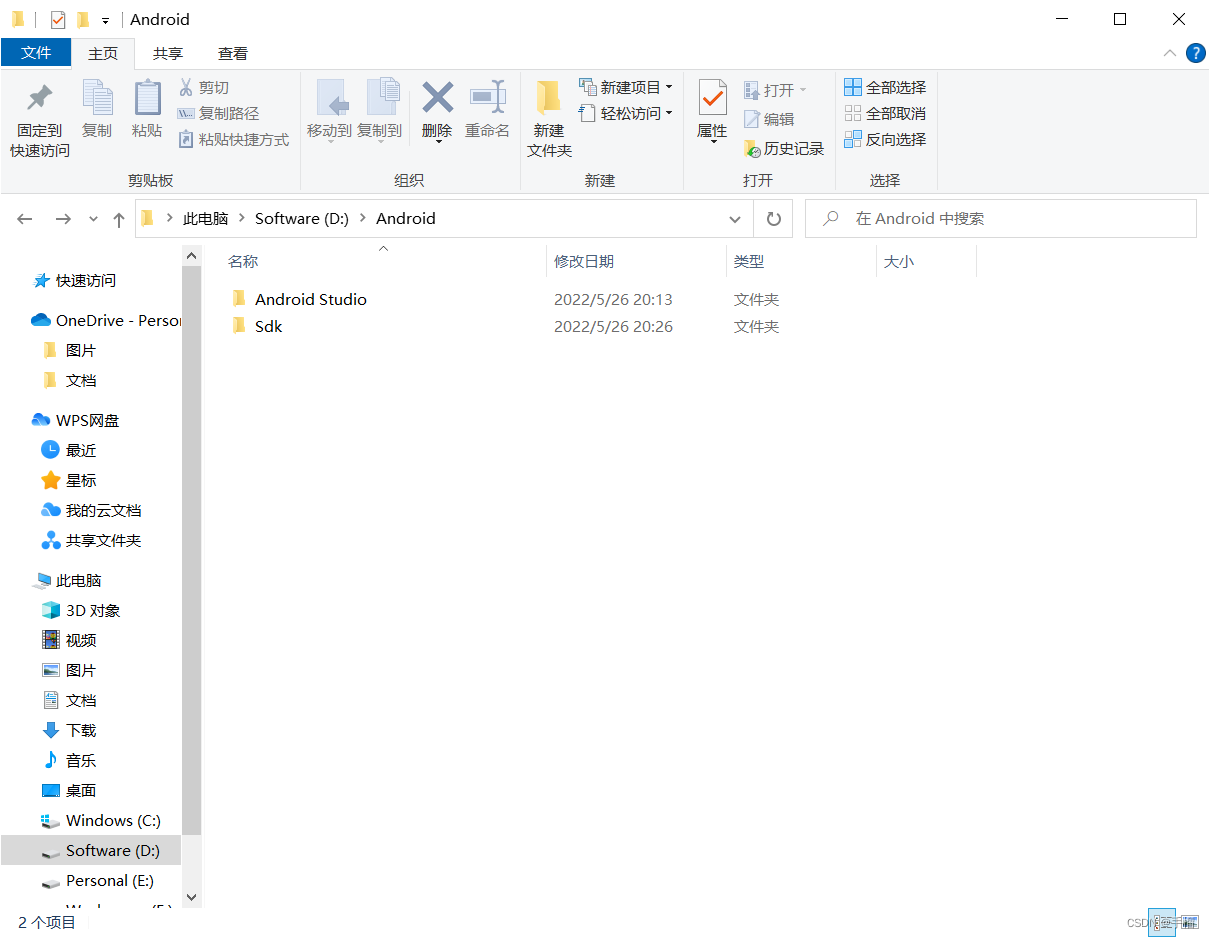Expand Properties dropdown arrow
The height and width of the screenshot is (938, 1210).
[712, 143]
